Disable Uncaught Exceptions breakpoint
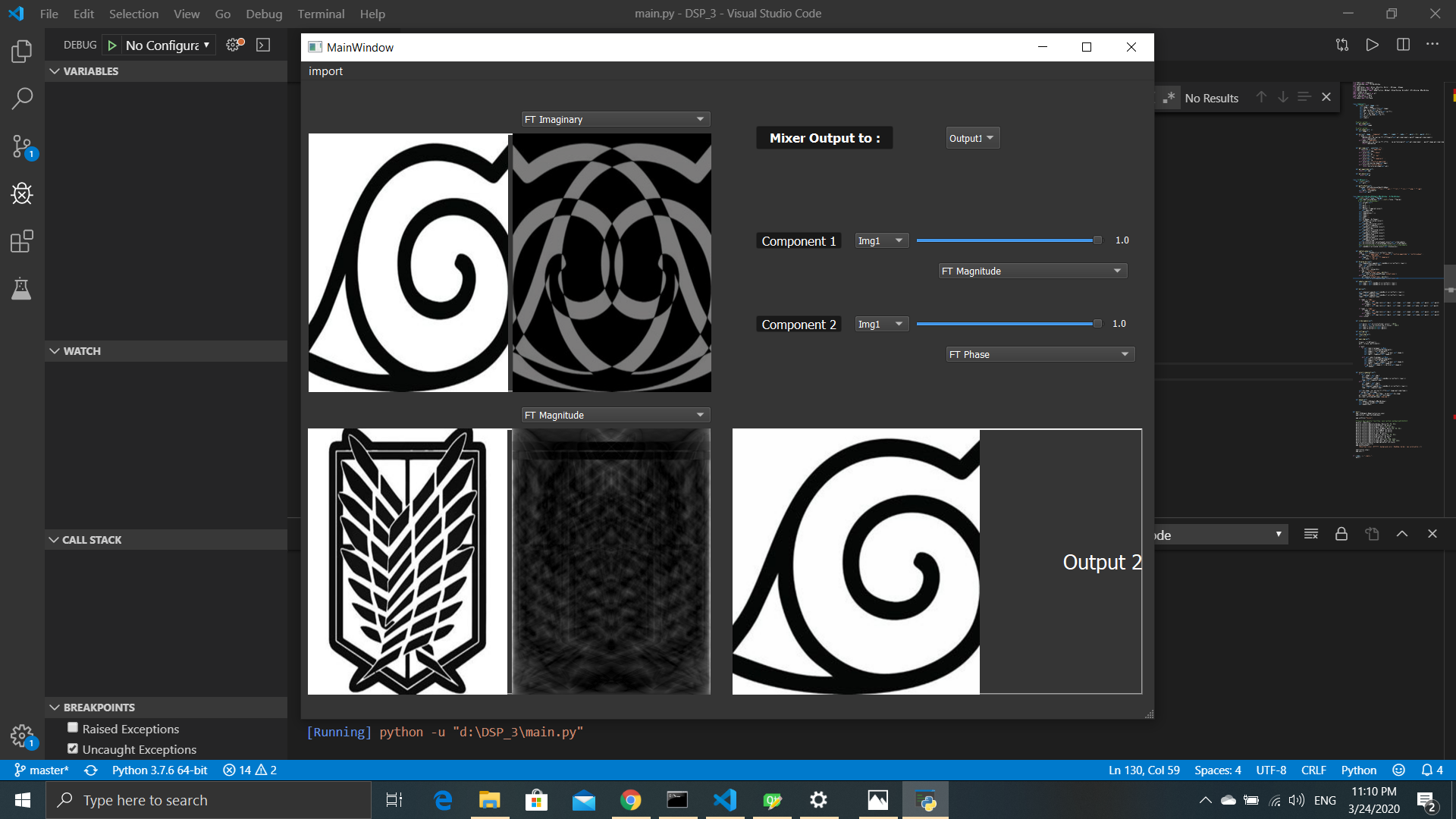Viewport: 1456px width, 819px height. tap(73, 748)
